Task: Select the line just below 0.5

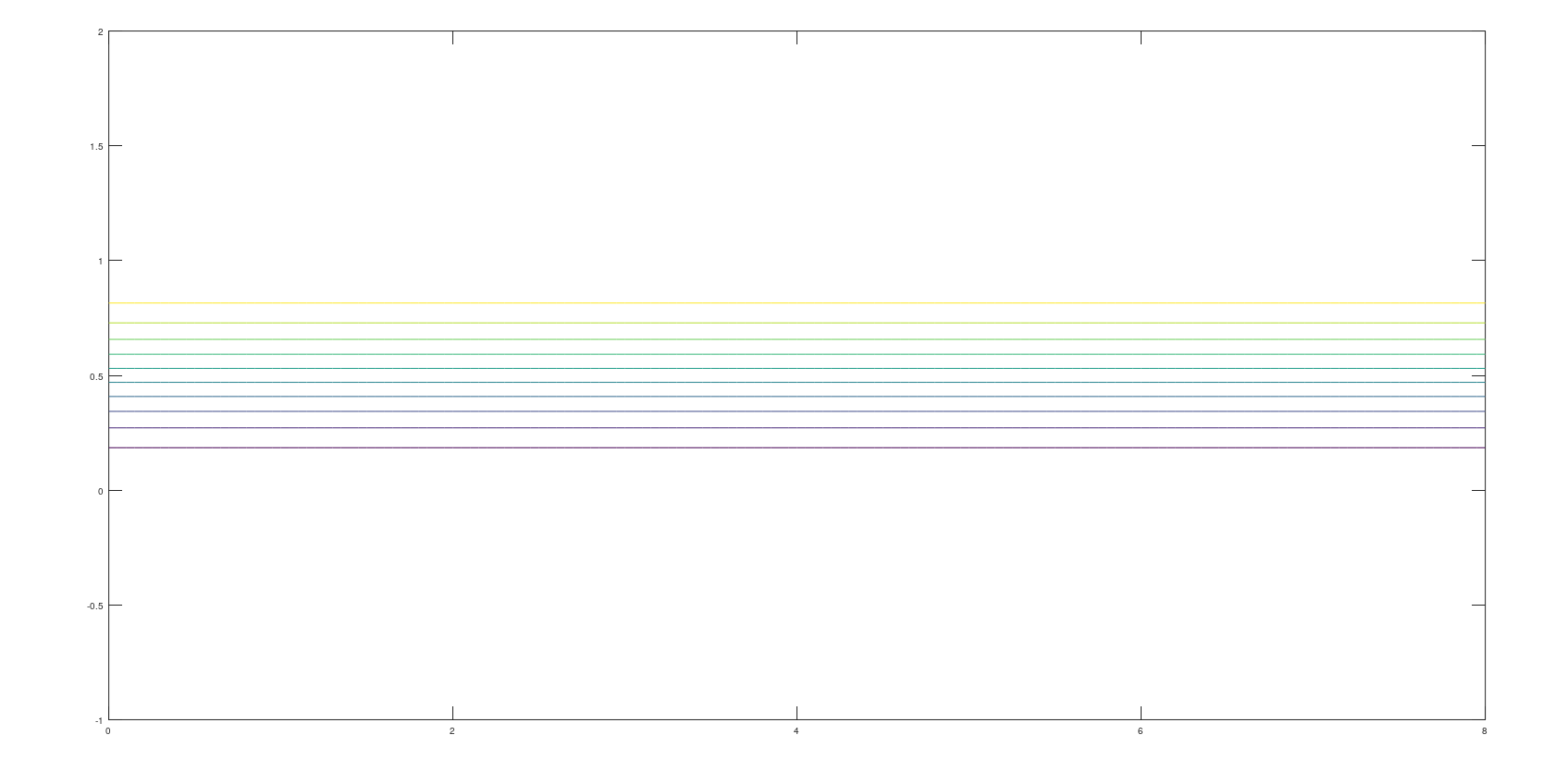Action: pyautogui.click(x=796, y=383)
